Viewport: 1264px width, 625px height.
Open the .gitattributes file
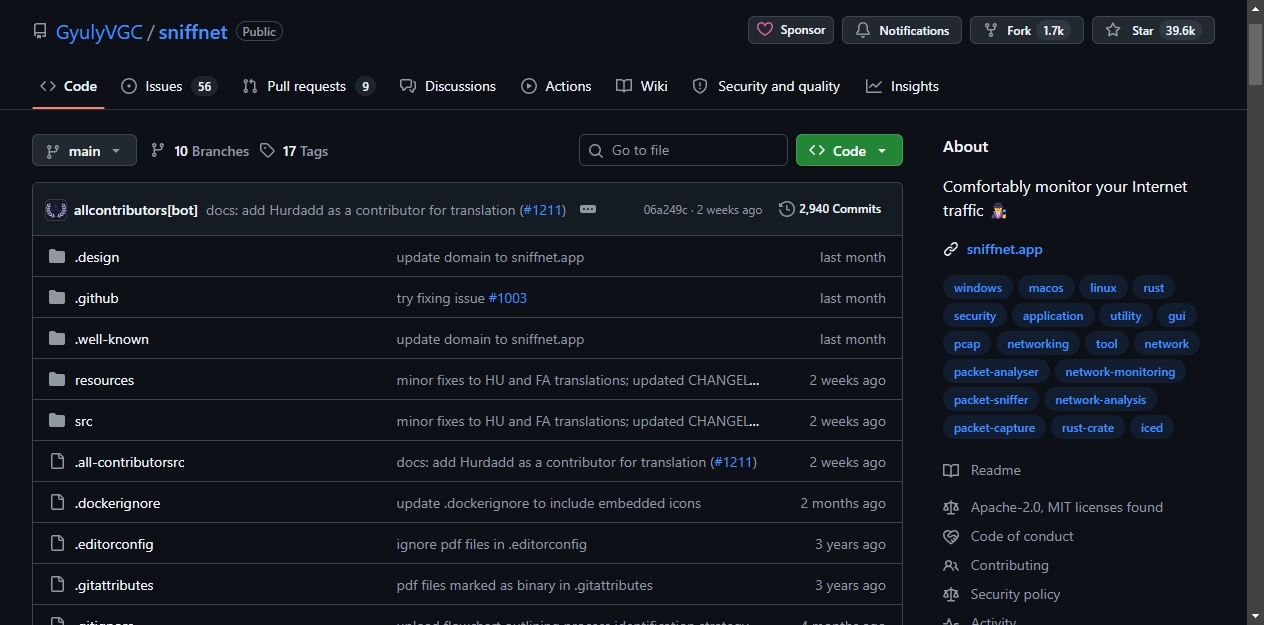point(114,585)
